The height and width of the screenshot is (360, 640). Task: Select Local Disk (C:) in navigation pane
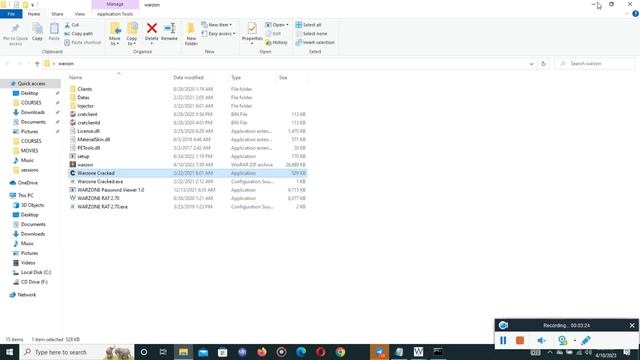click(36, 272)
